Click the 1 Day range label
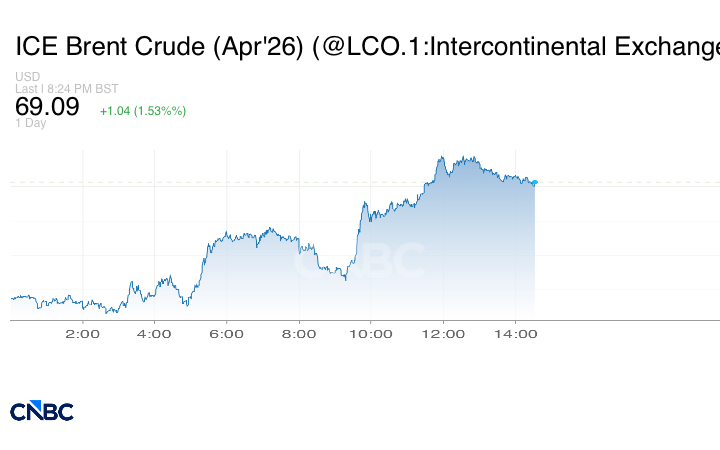This screenshot has height=450, width=720. pyautogui.click(x=31, y=124)
